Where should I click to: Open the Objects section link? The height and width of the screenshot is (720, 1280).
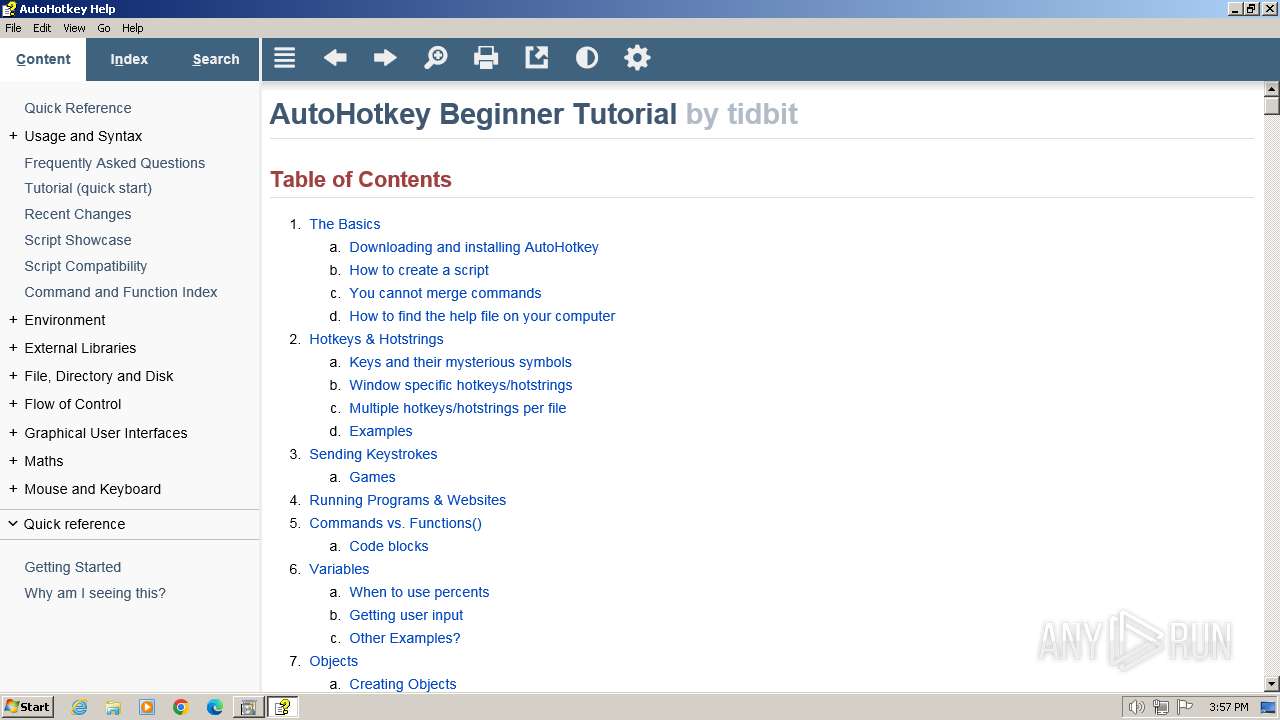(334, 661)
